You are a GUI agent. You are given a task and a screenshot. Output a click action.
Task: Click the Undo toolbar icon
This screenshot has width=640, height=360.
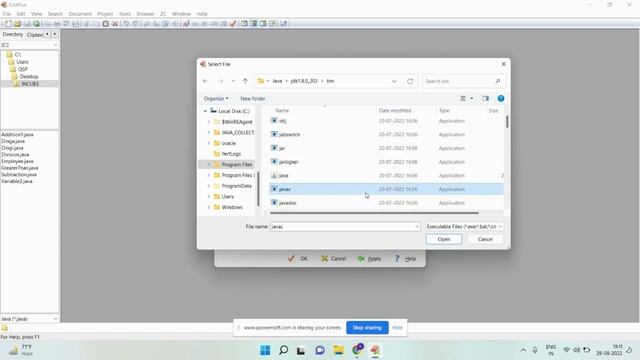[126, 24]
